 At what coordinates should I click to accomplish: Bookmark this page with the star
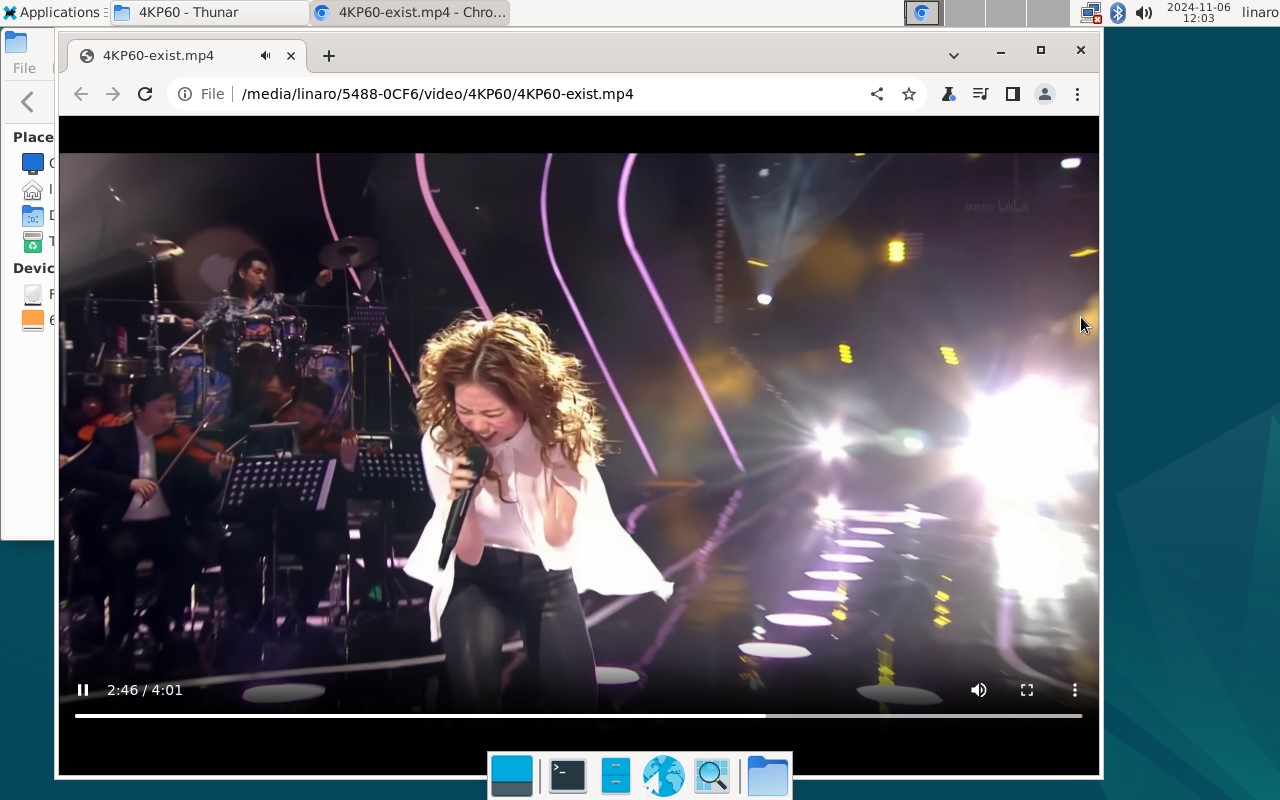[909, 93]
